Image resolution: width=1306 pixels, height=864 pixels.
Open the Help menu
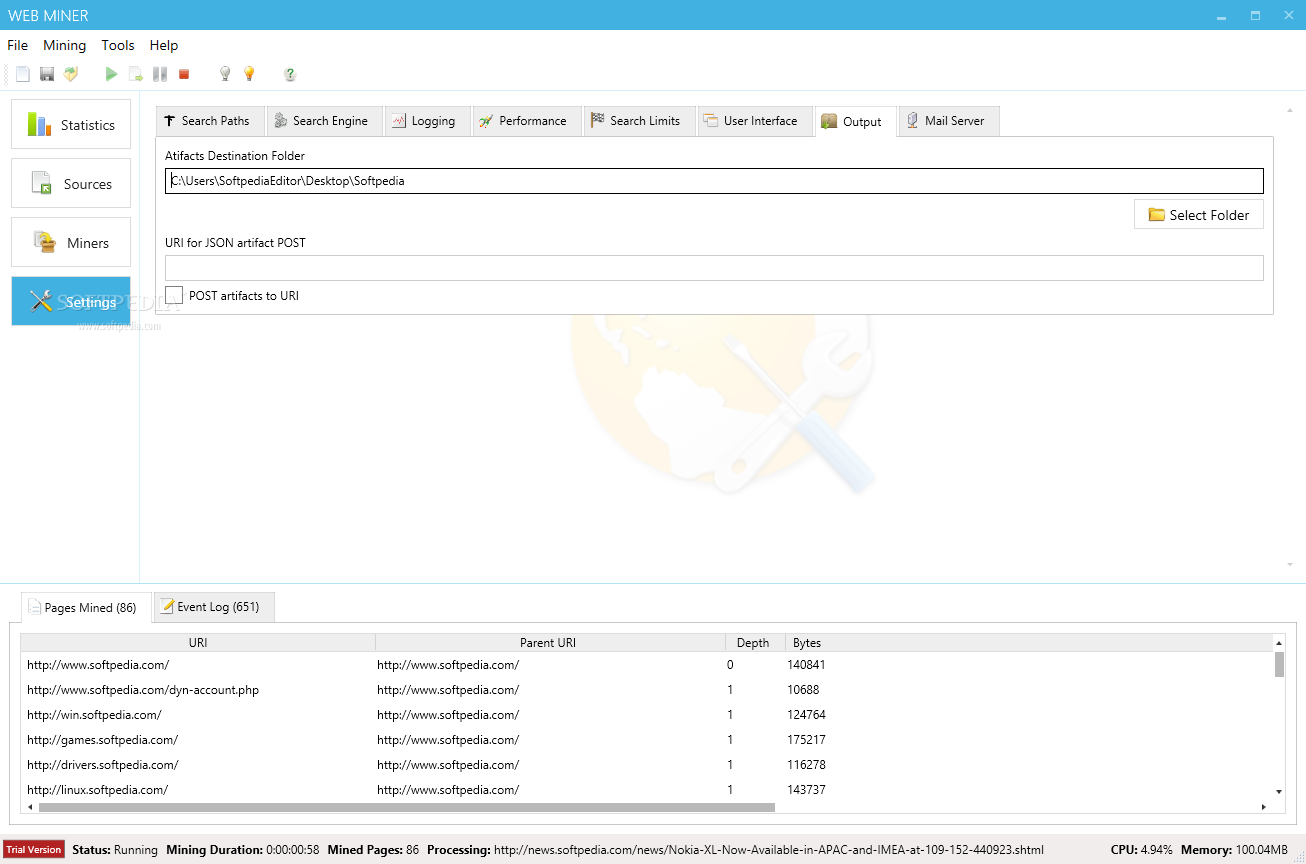(164, 45)
